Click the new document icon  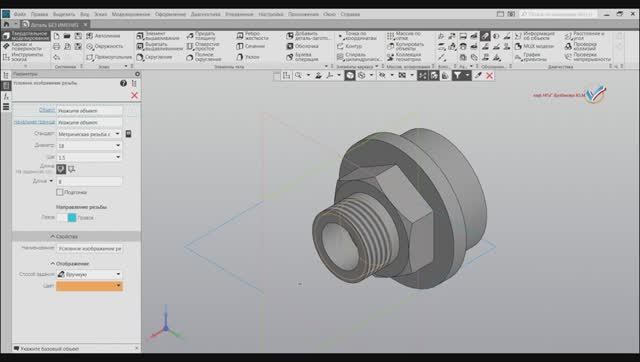pos(57,36)
